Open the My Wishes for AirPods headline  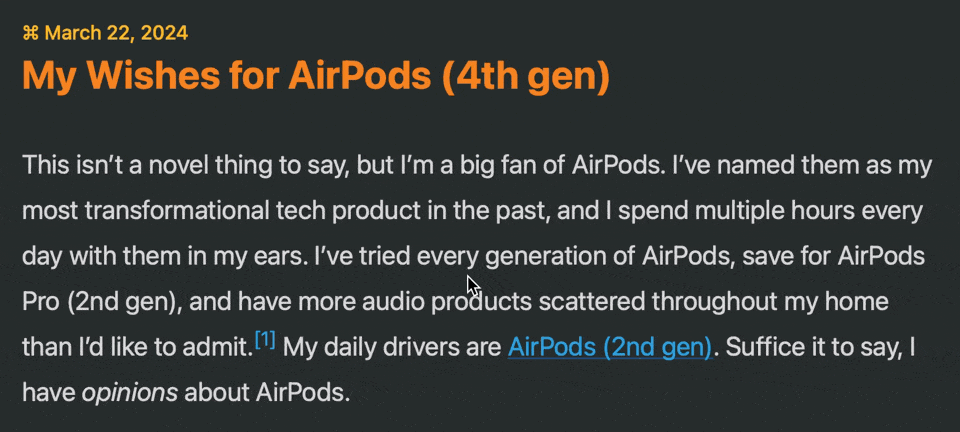(x=317, y=76)
